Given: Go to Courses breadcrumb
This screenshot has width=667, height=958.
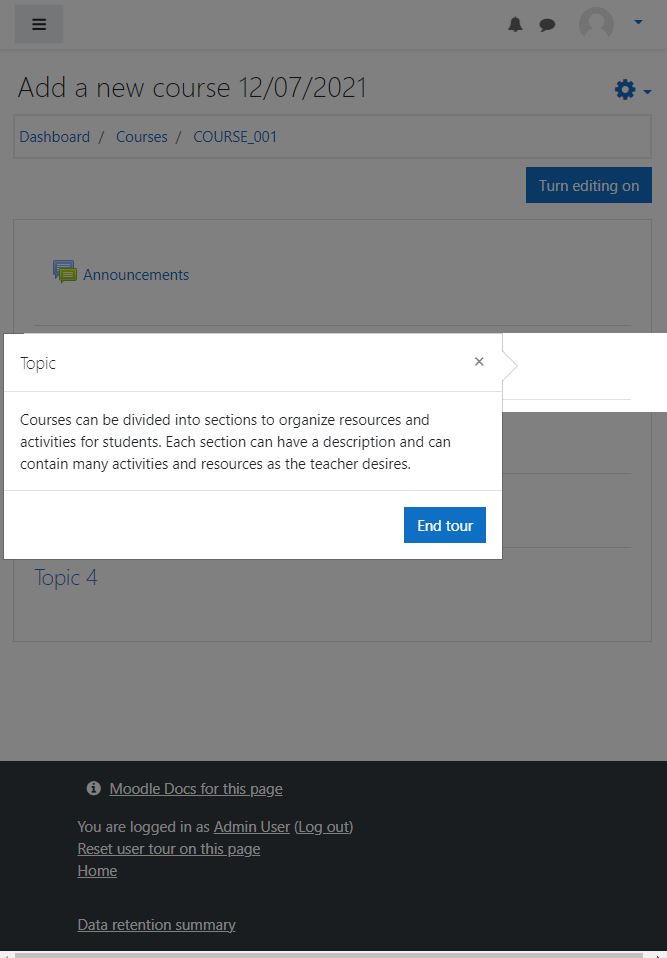Looking at the screenshot, I should point(142,136).
